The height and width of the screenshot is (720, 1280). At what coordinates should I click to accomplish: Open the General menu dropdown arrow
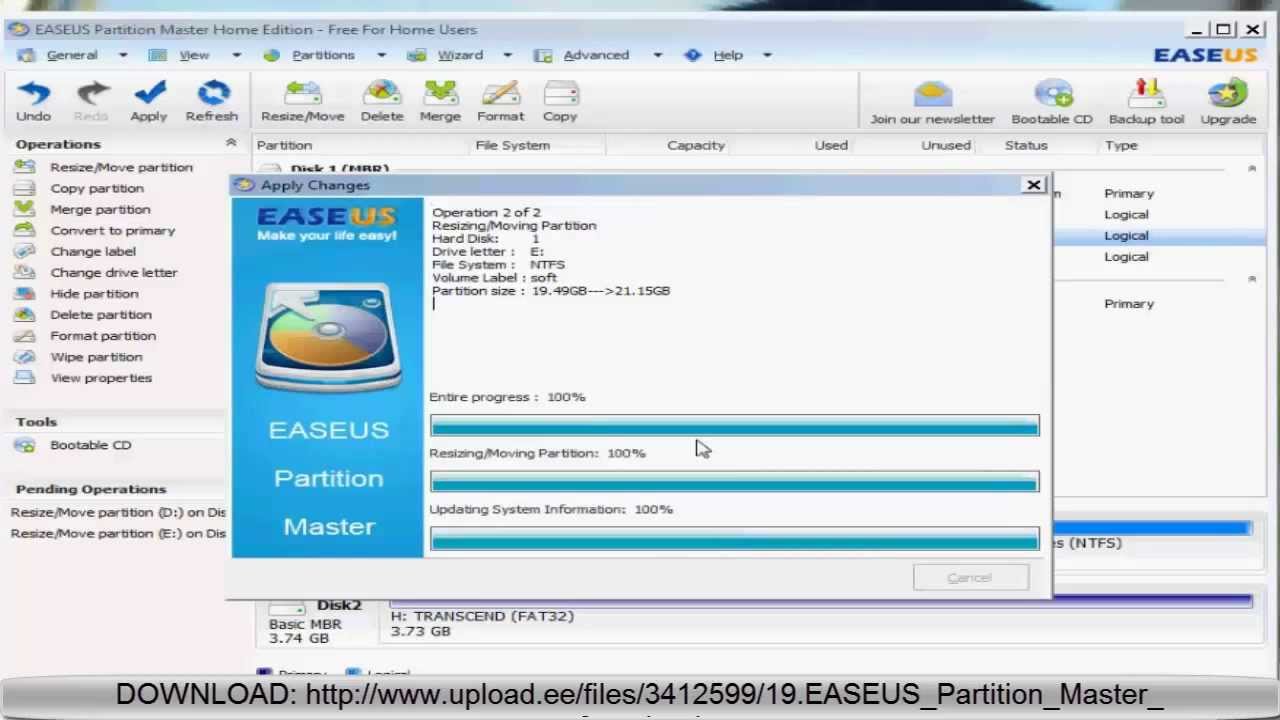pos(123,55)
